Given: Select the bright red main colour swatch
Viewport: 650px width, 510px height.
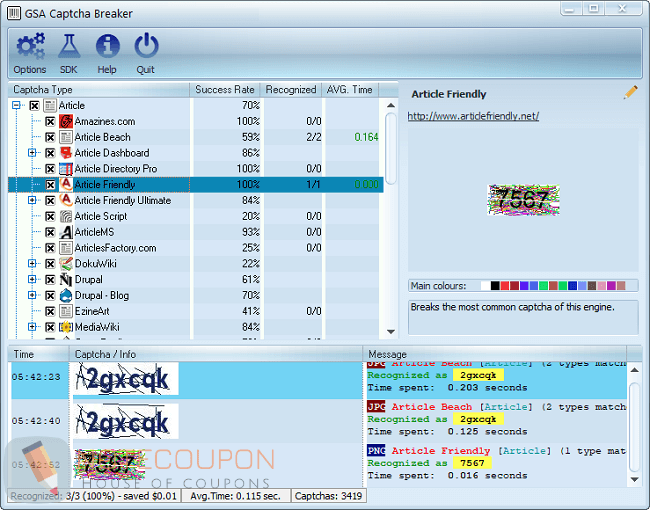Looking at the screenshot, I should tap(504, 286).
